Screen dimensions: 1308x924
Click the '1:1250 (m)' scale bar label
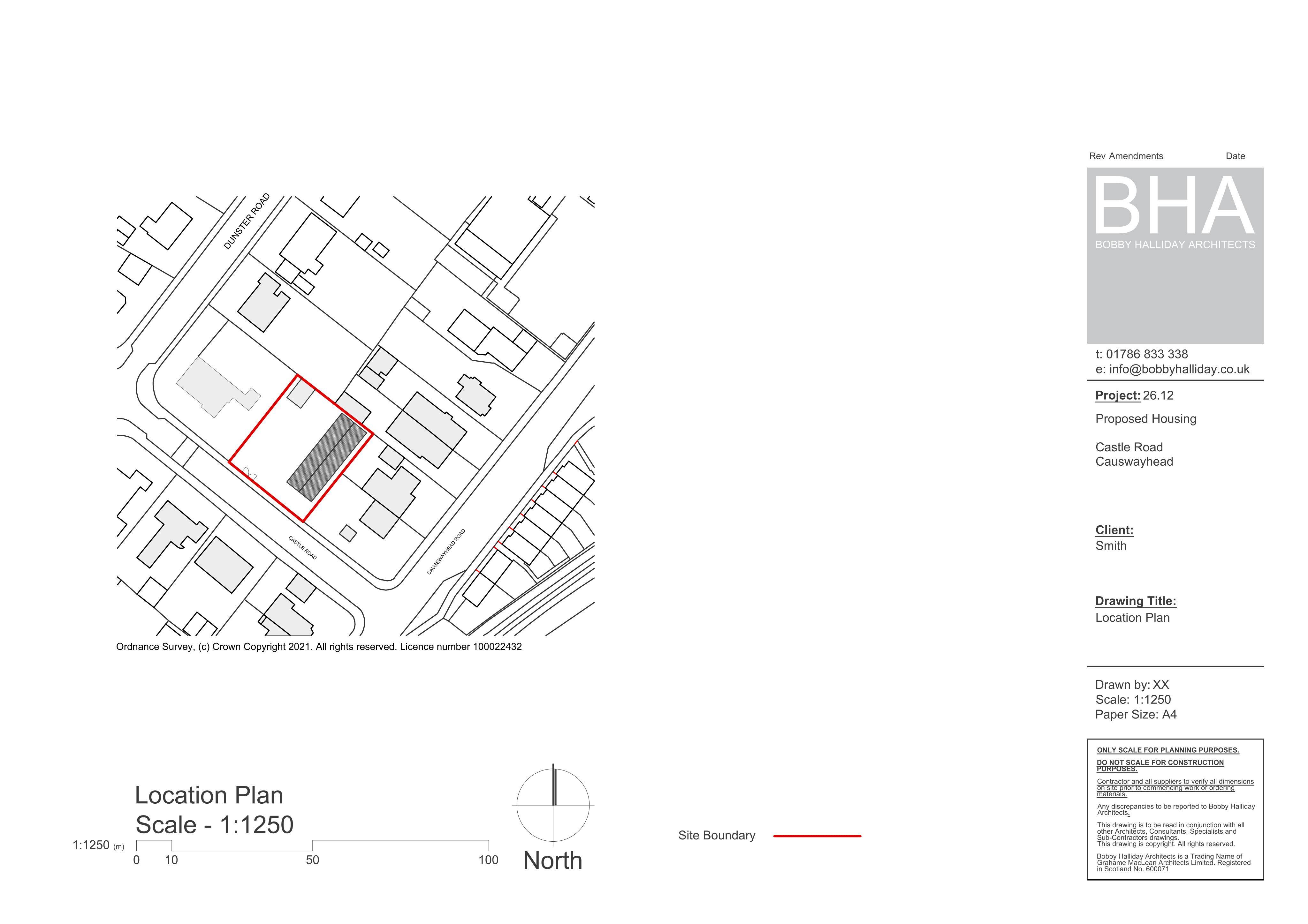(98, 845)
